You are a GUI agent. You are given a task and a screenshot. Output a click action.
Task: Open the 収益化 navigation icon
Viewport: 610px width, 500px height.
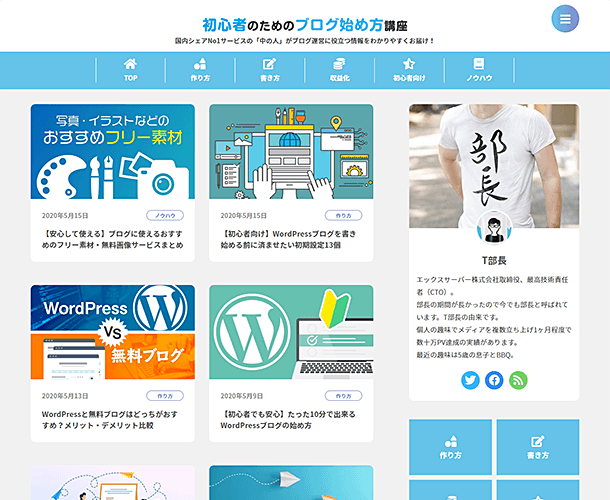[x=338, y=64]
